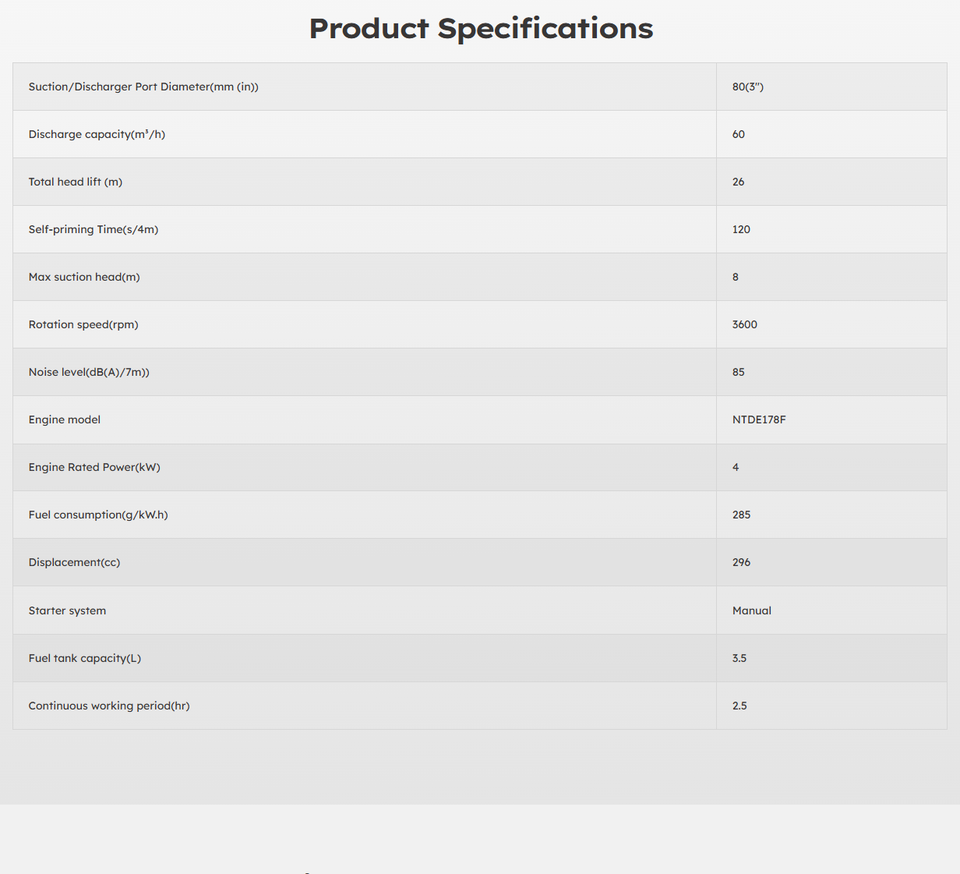This screenshot has width=960, height=874.
Task: Select the Manual starter system value
Action: [751, 610]
